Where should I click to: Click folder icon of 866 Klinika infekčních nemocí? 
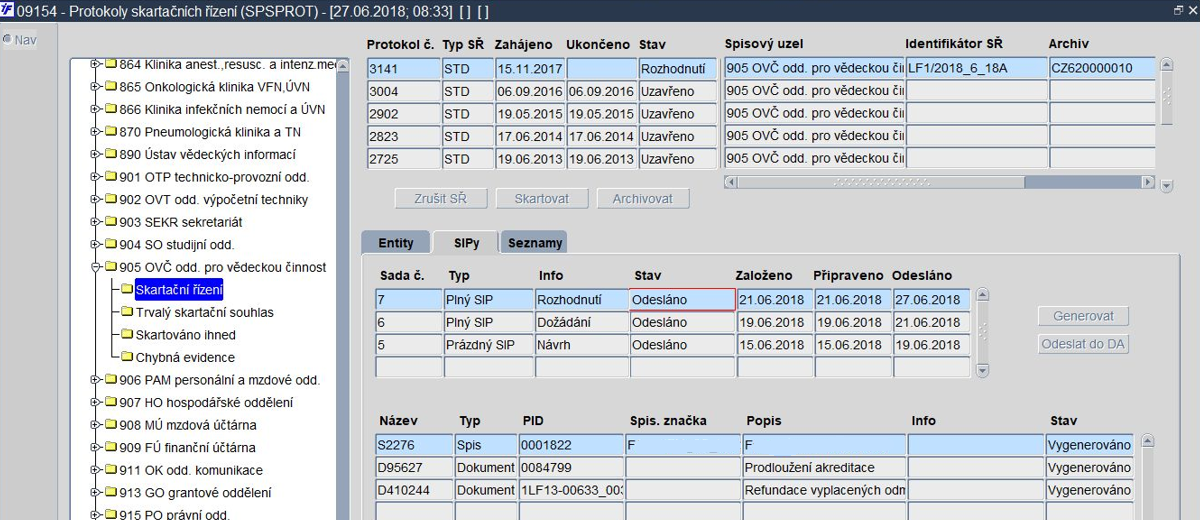pos(110,109)
